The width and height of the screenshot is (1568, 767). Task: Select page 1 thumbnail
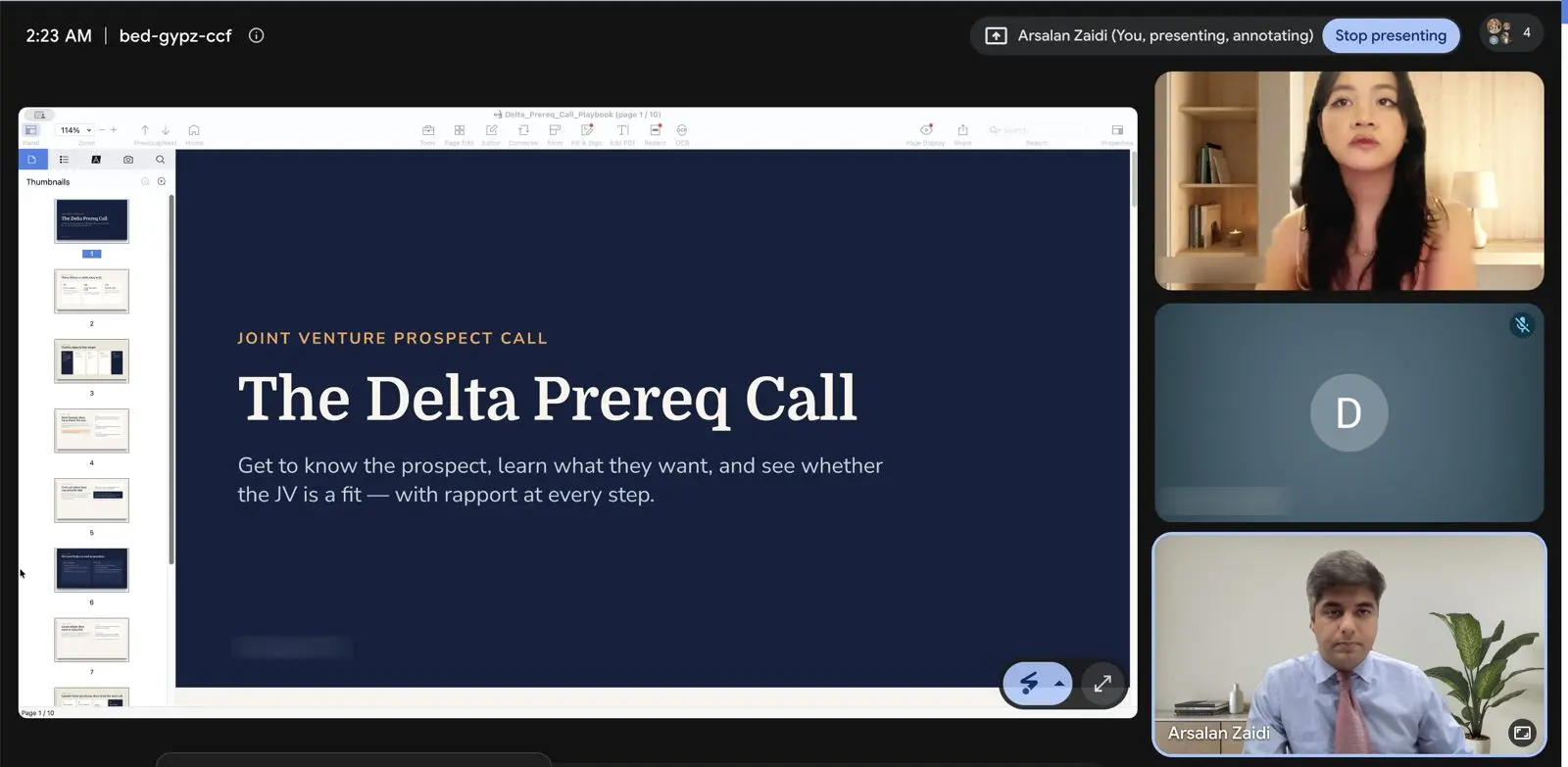tap(92, 220)
